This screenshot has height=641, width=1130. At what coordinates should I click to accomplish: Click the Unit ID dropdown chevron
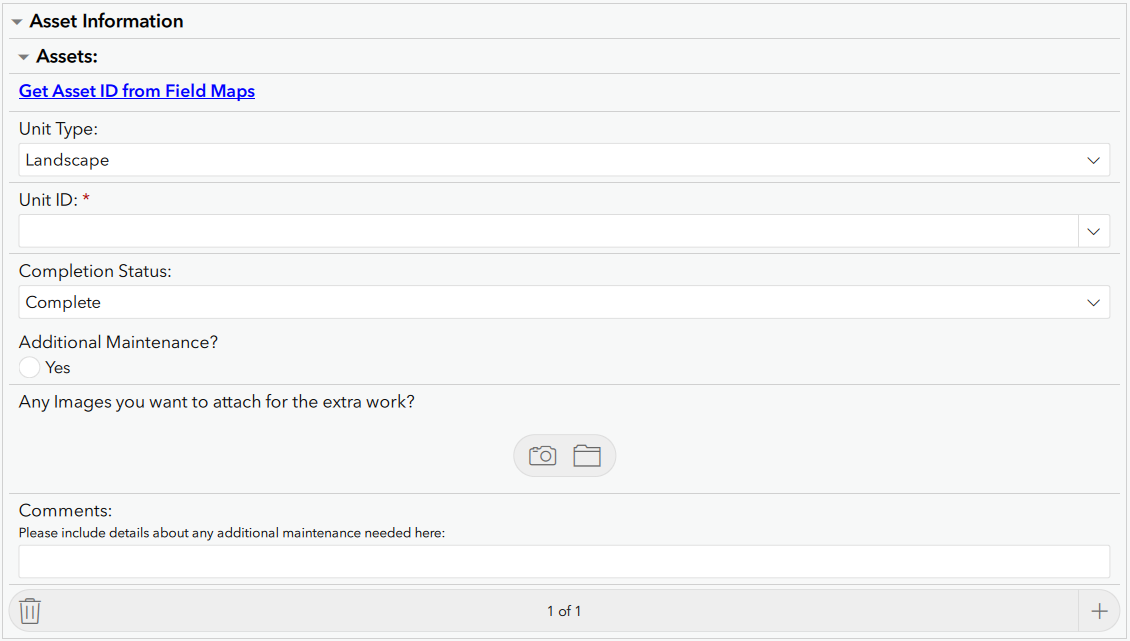pyautogui.click(x=1093, y=231)
